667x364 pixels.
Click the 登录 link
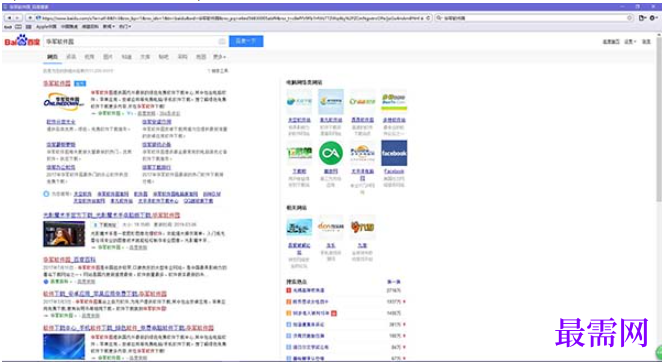point(646,42)
